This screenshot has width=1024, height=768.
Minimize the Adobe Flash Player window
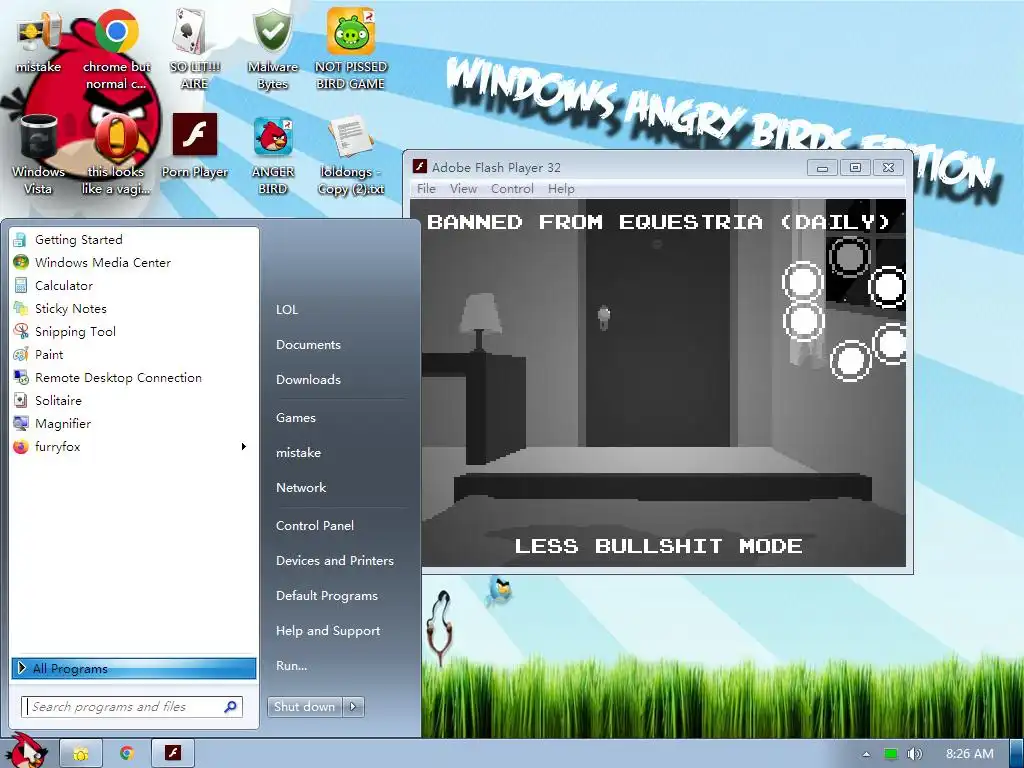(x=822, y=168)
